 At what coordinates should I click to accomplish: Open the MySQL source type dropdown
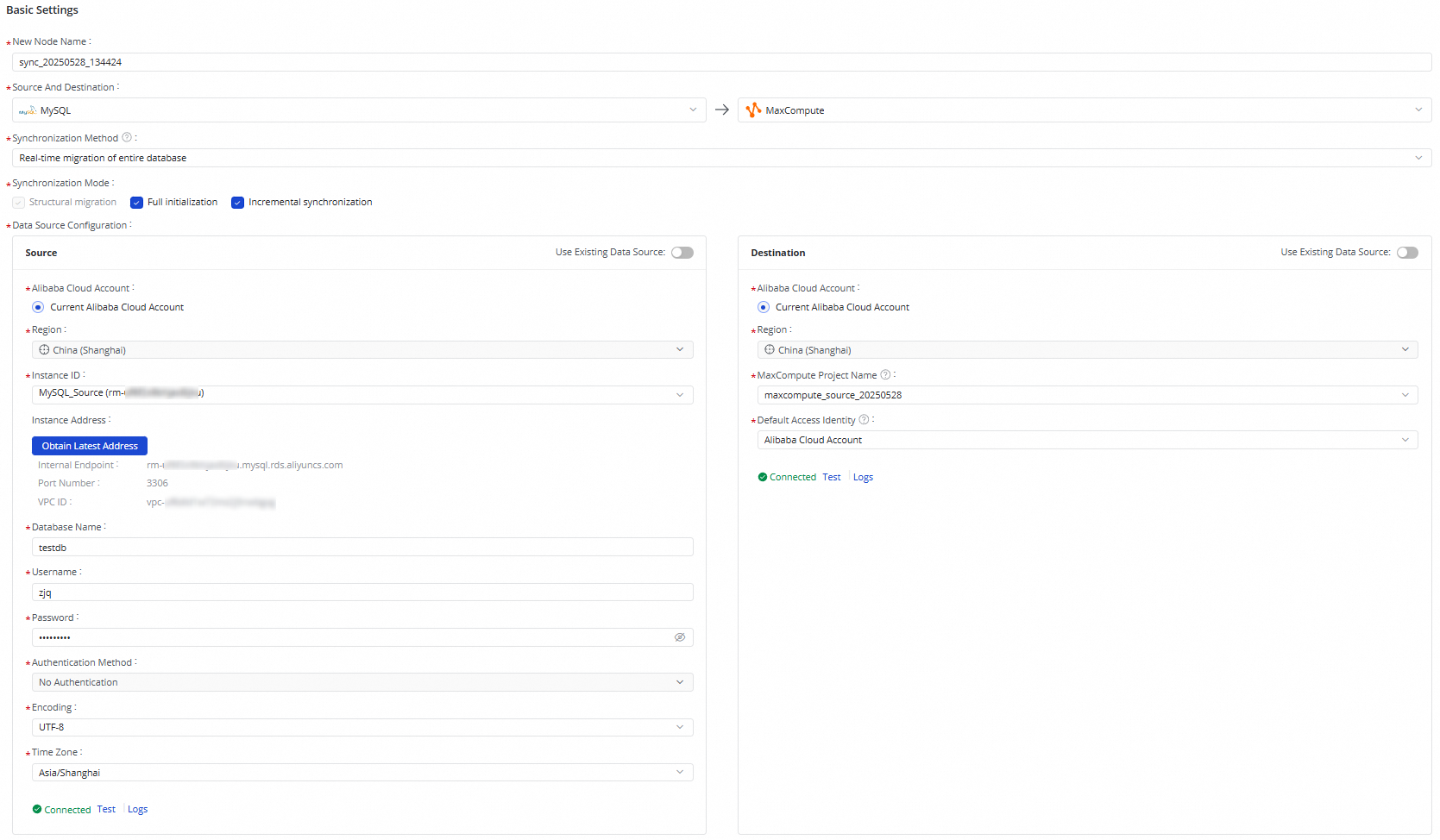click(359, 110)
